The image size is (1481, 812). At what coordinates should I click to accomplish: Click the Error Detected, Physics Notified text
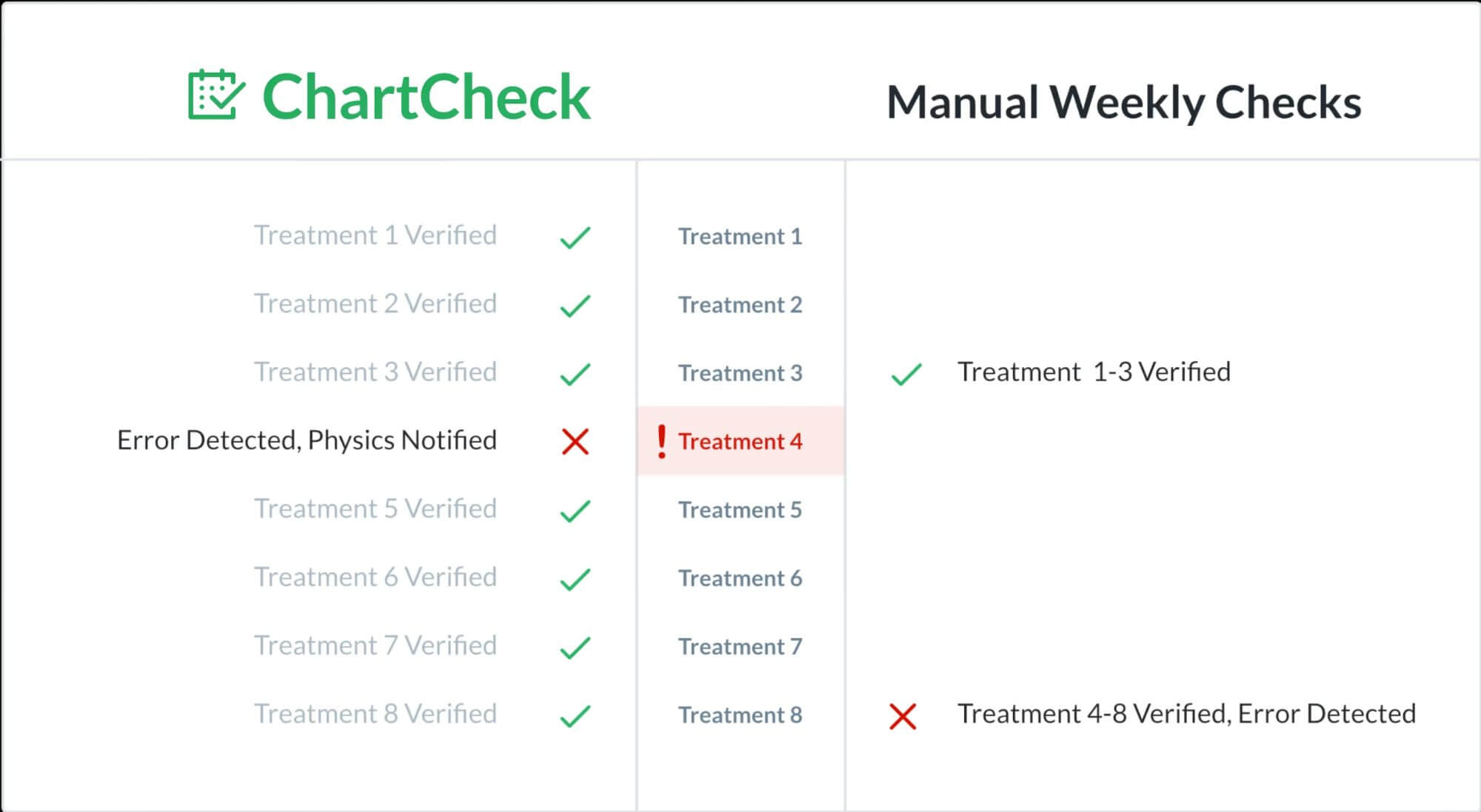[x=307, y=440]
